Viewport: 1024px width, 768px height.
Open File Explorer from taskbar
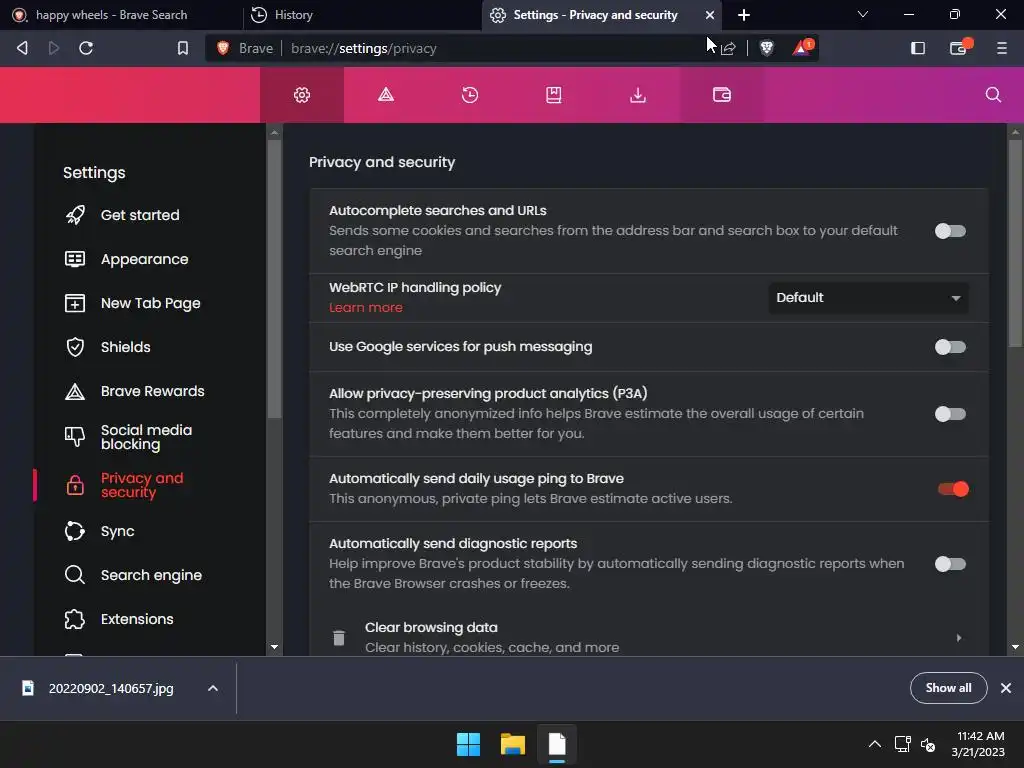click(513, 744)
